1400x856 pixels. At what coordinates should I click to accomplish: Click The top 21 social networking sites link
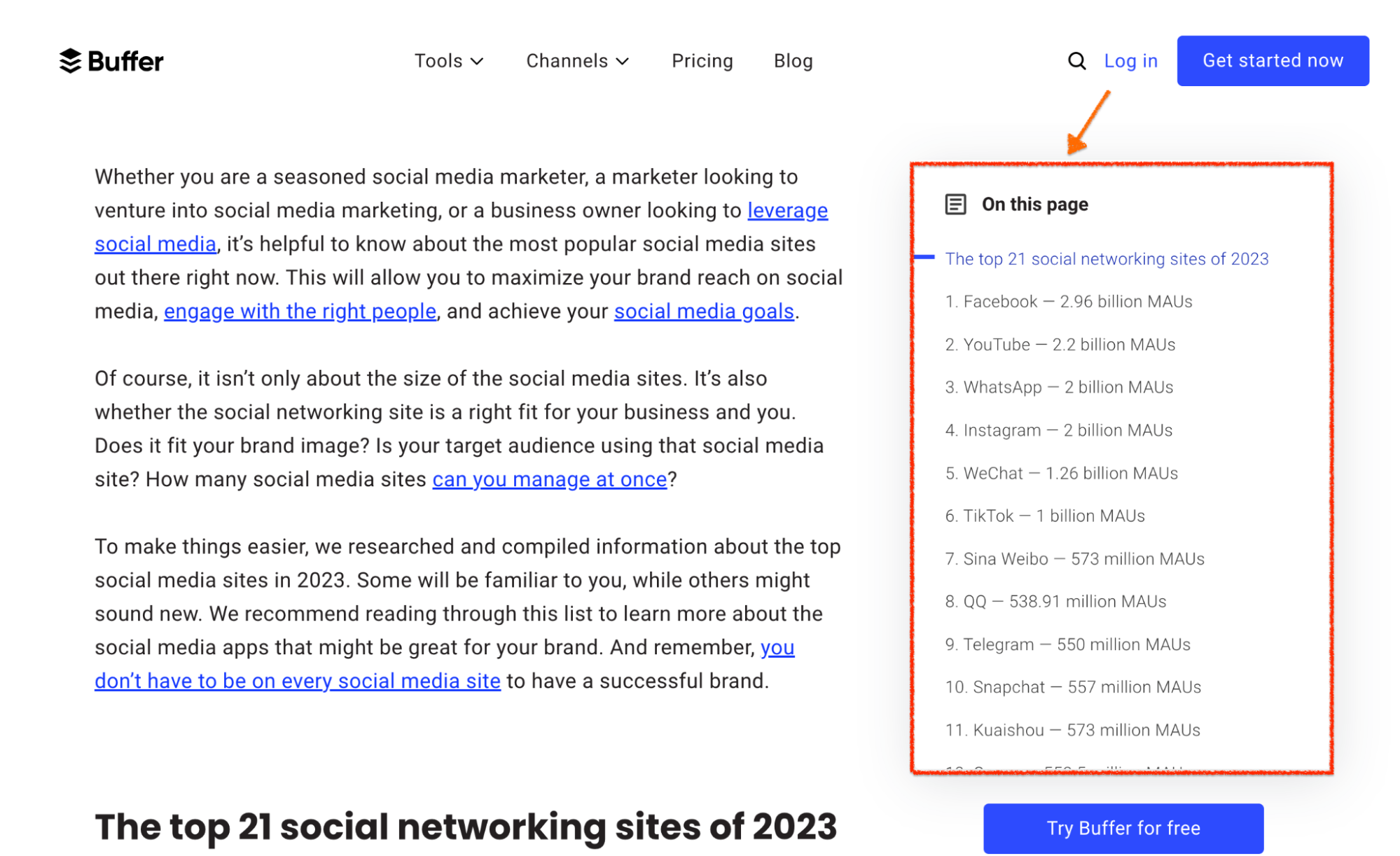(x=1107, y=259)
